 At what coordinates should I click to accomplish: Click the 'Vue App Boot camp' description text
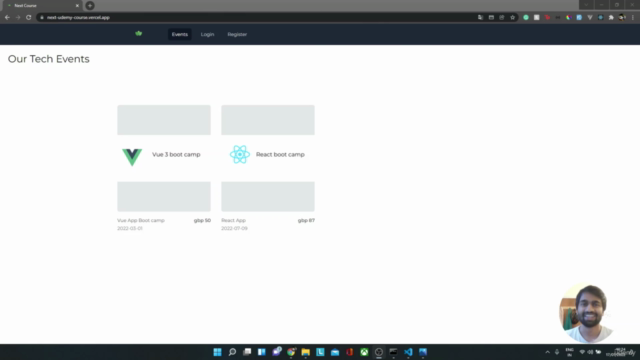(x=141, y=220)
